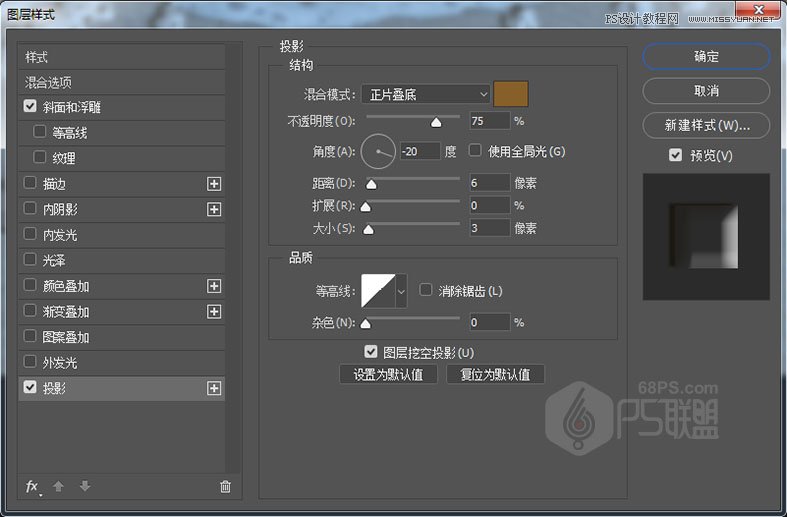Check the 颜色叠加 effect checkbox
The width and height of the screenshot is (787, 517).
tap(30, 285)
